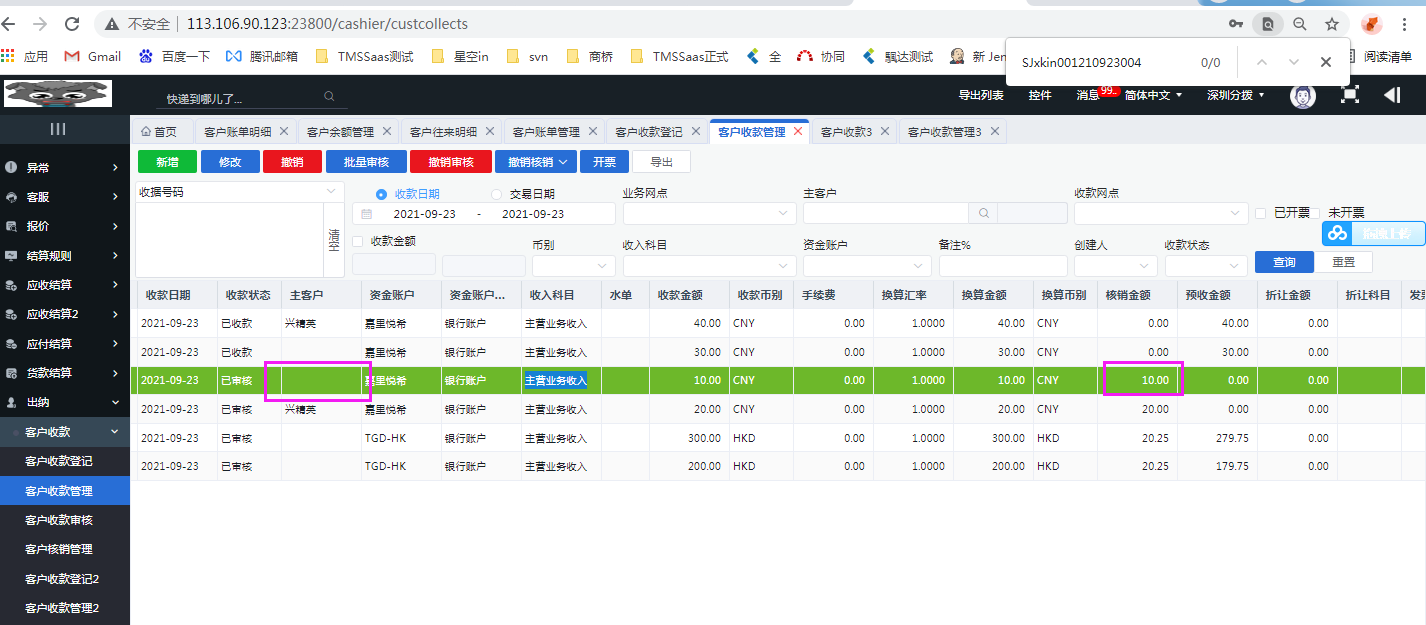1426x625 pixels.
Task: Open the 收据号码 dropdown
Action: click(240, 191)
